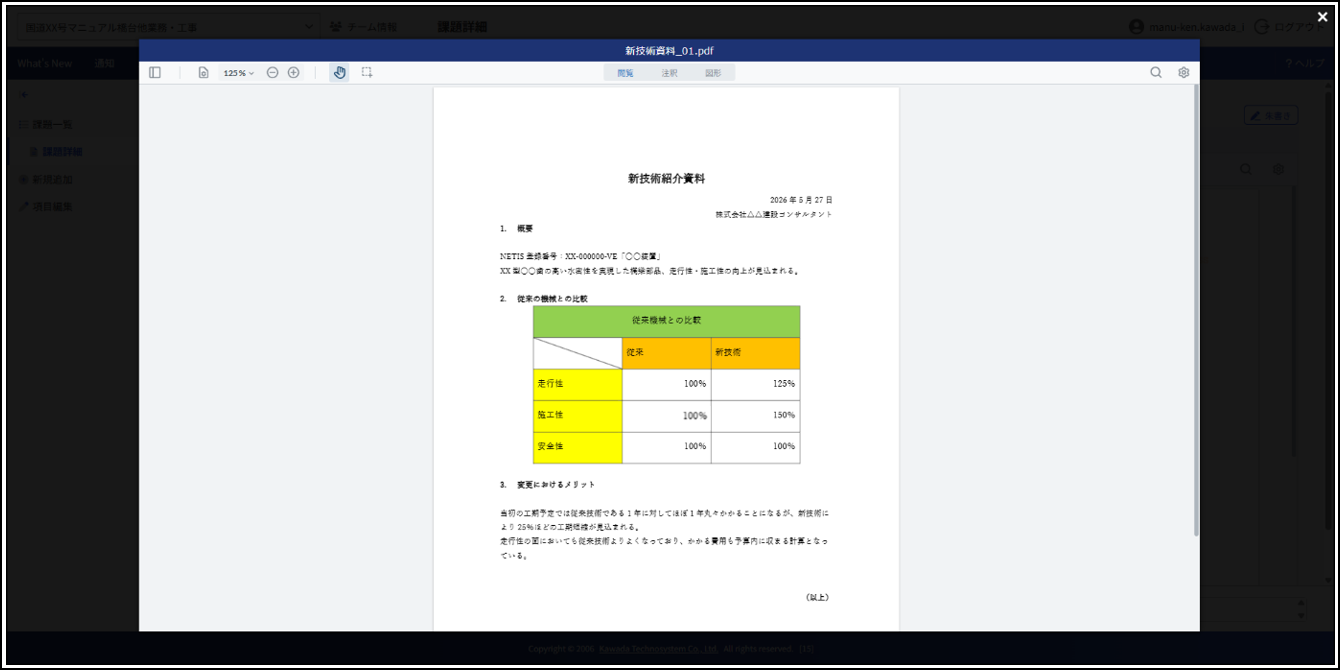Click the background page settings gear icon
Viewport: 1340px width, 670px height.
click(1278, 169)
